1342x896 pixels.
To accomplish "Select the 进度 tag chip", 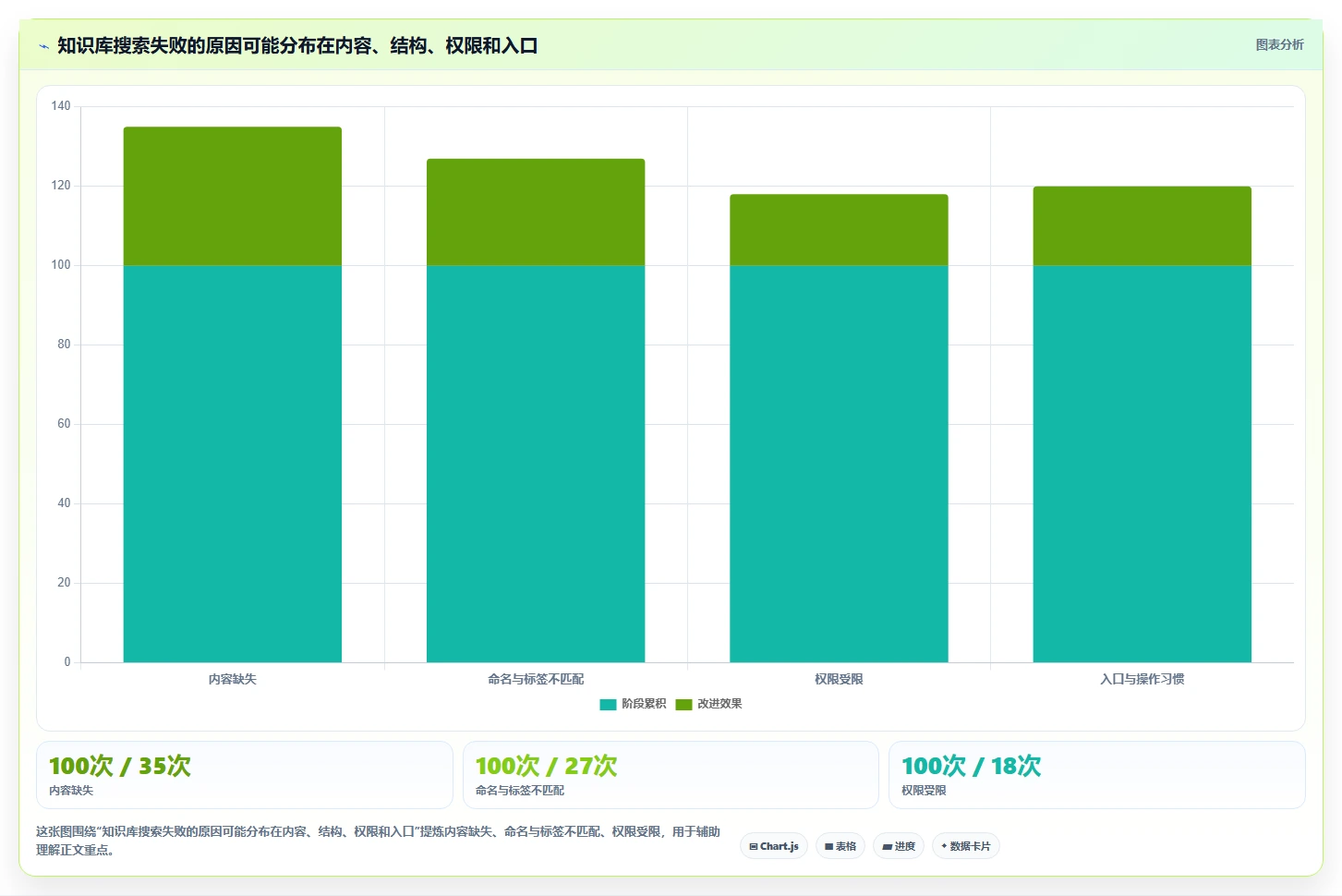I will pyautogui.click(x=899, y=846).
